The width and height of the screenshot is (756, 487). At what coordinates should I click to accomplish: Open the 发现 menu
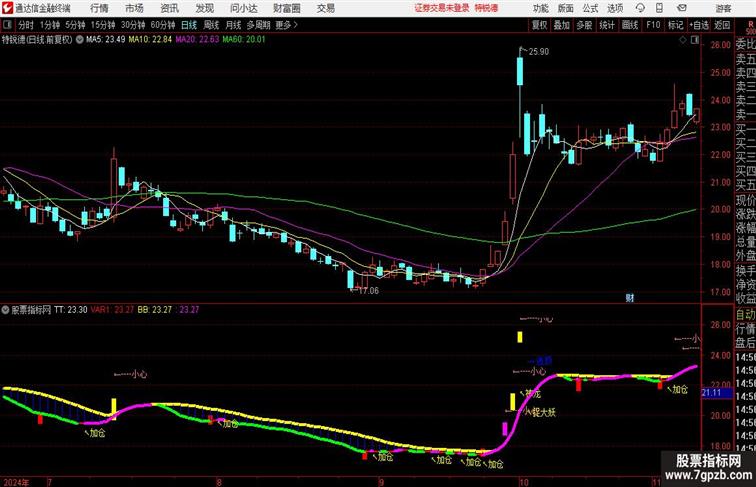pos(204,8)
